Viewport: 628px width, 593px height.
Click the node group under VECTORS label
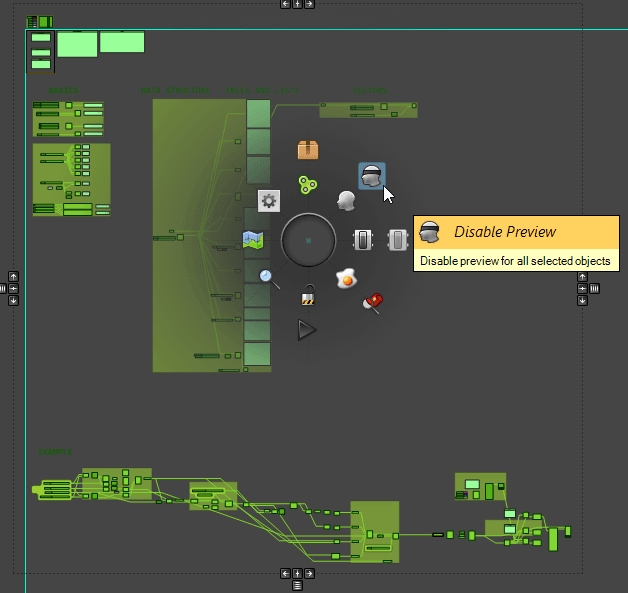pos(368,110)
